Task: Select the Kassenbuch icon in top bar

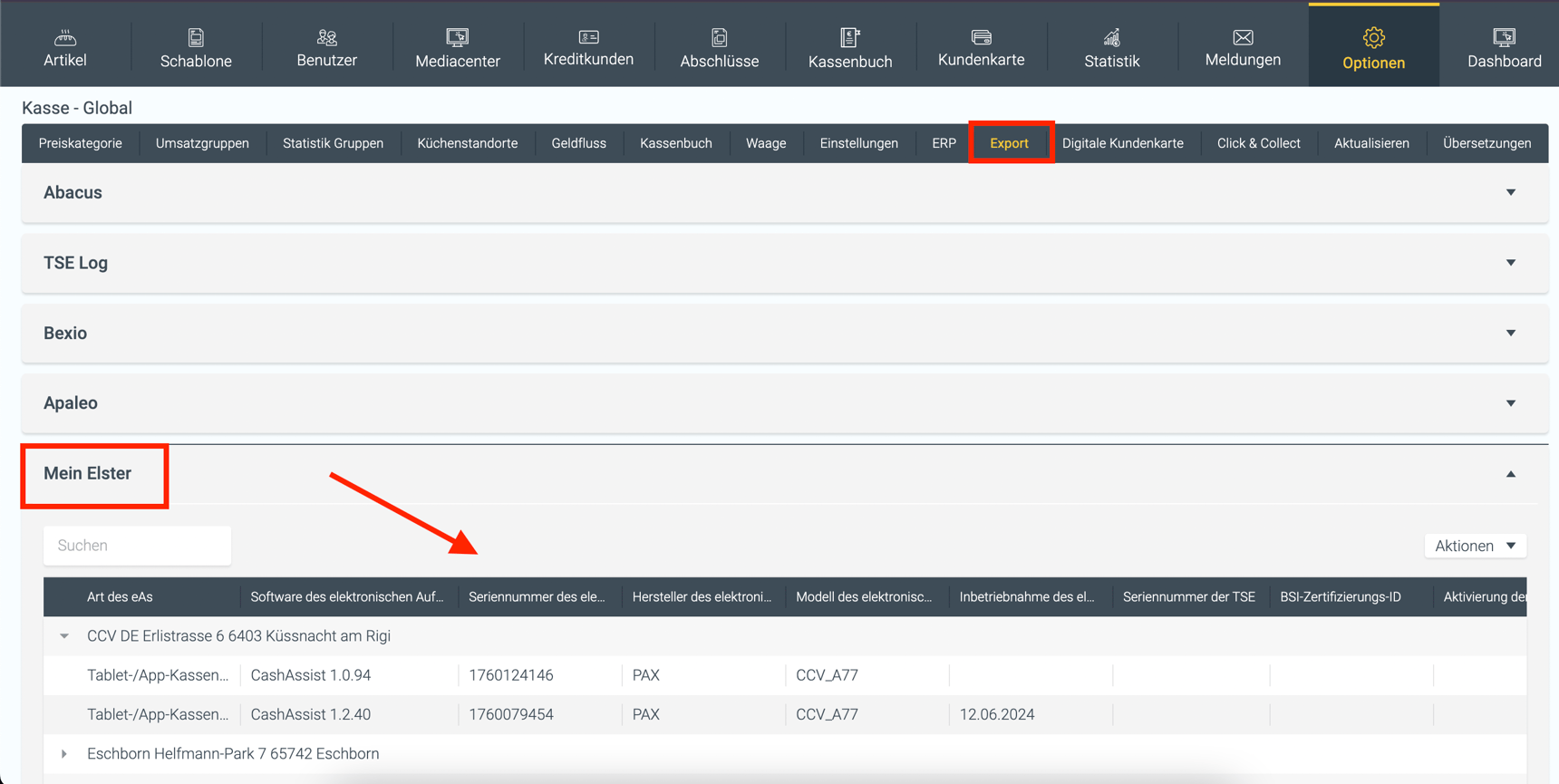Action: 849,38
